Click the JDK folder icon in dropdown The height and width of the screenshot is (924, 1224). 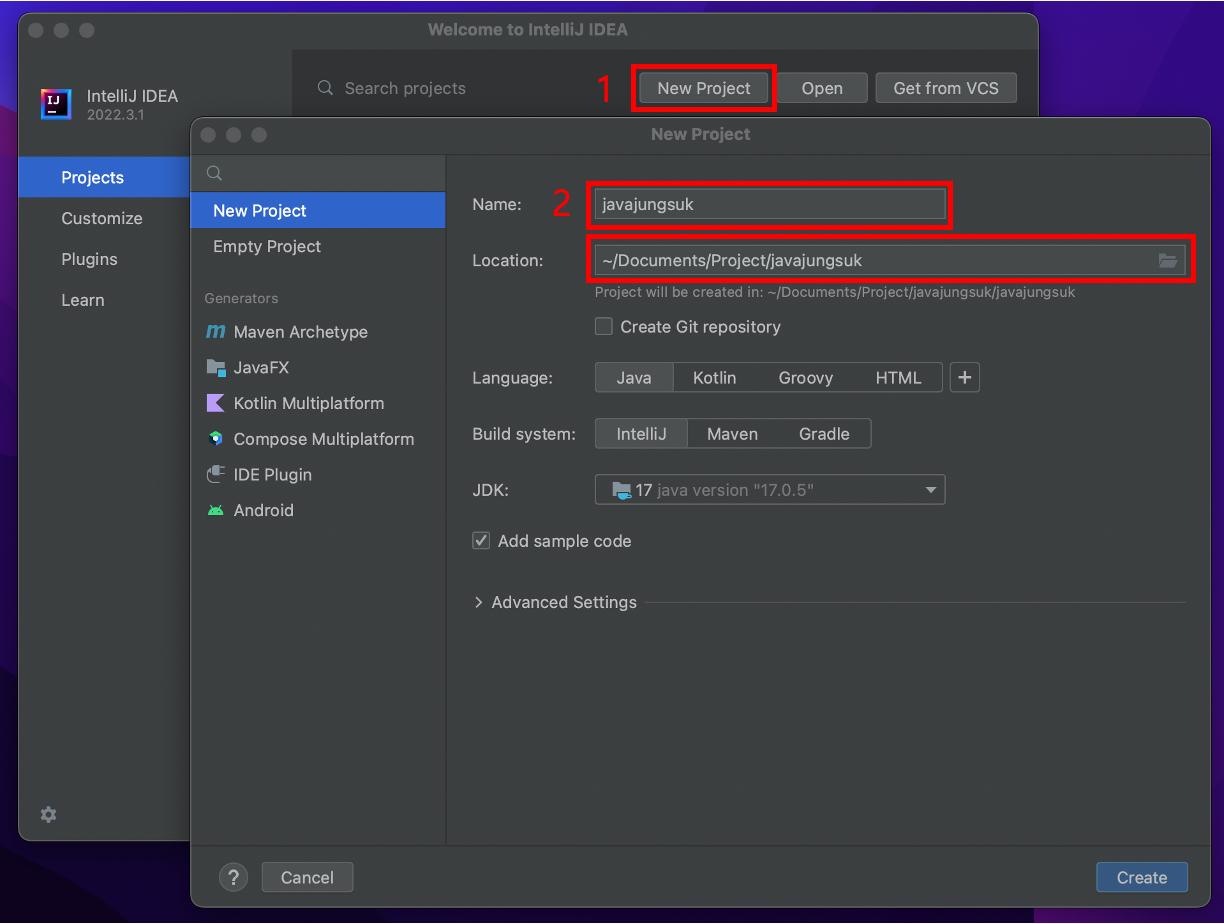tap(622, 490)
